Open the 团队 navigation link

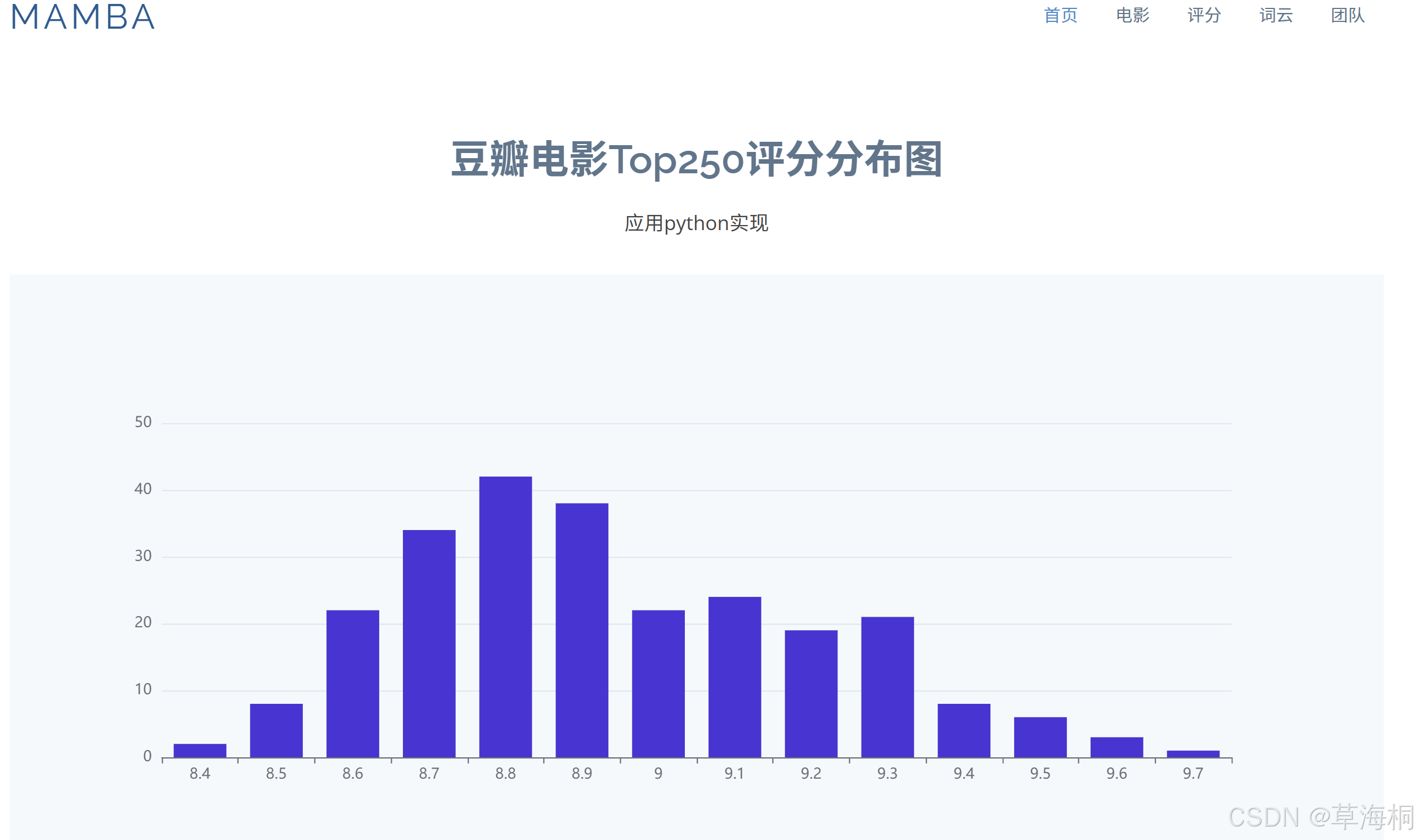coord(1347,15)
